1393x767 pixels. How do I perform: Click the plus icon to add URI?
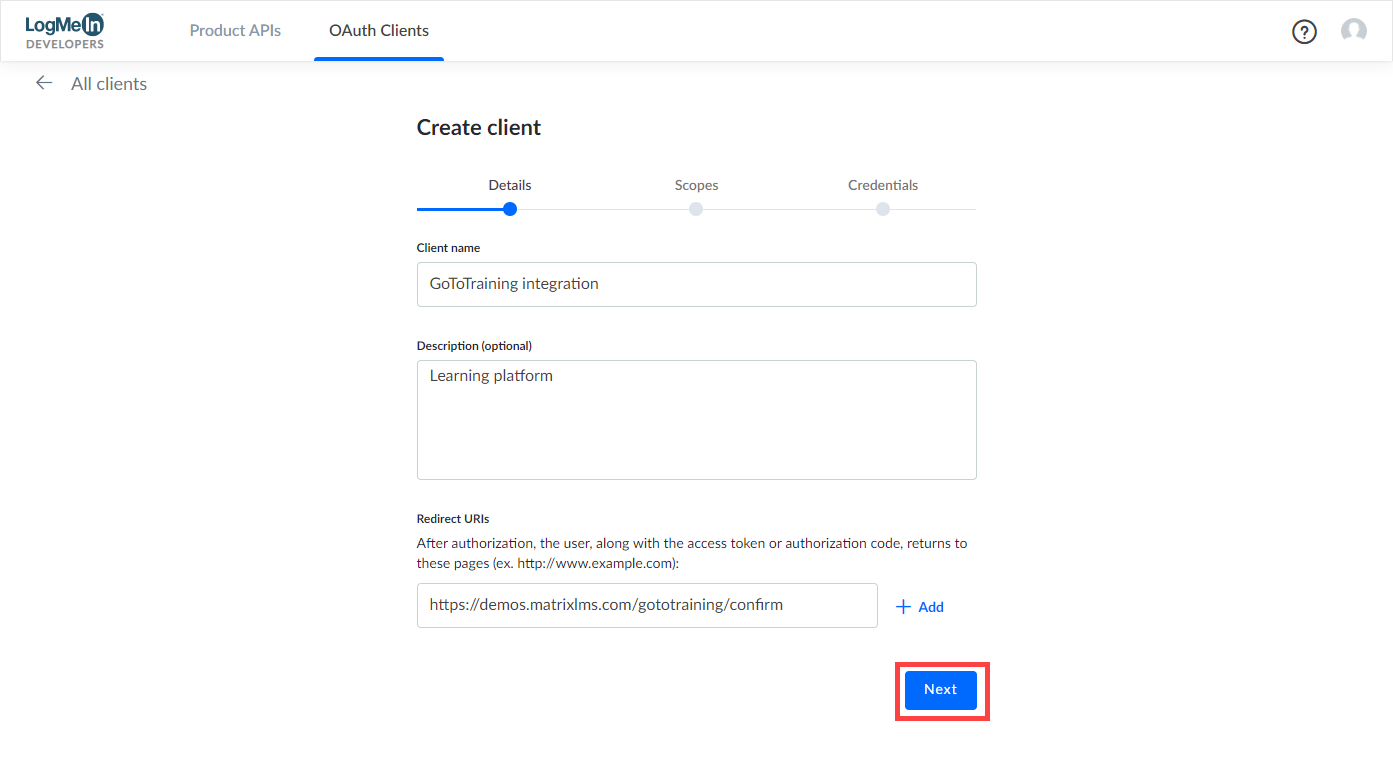[903, 607]
